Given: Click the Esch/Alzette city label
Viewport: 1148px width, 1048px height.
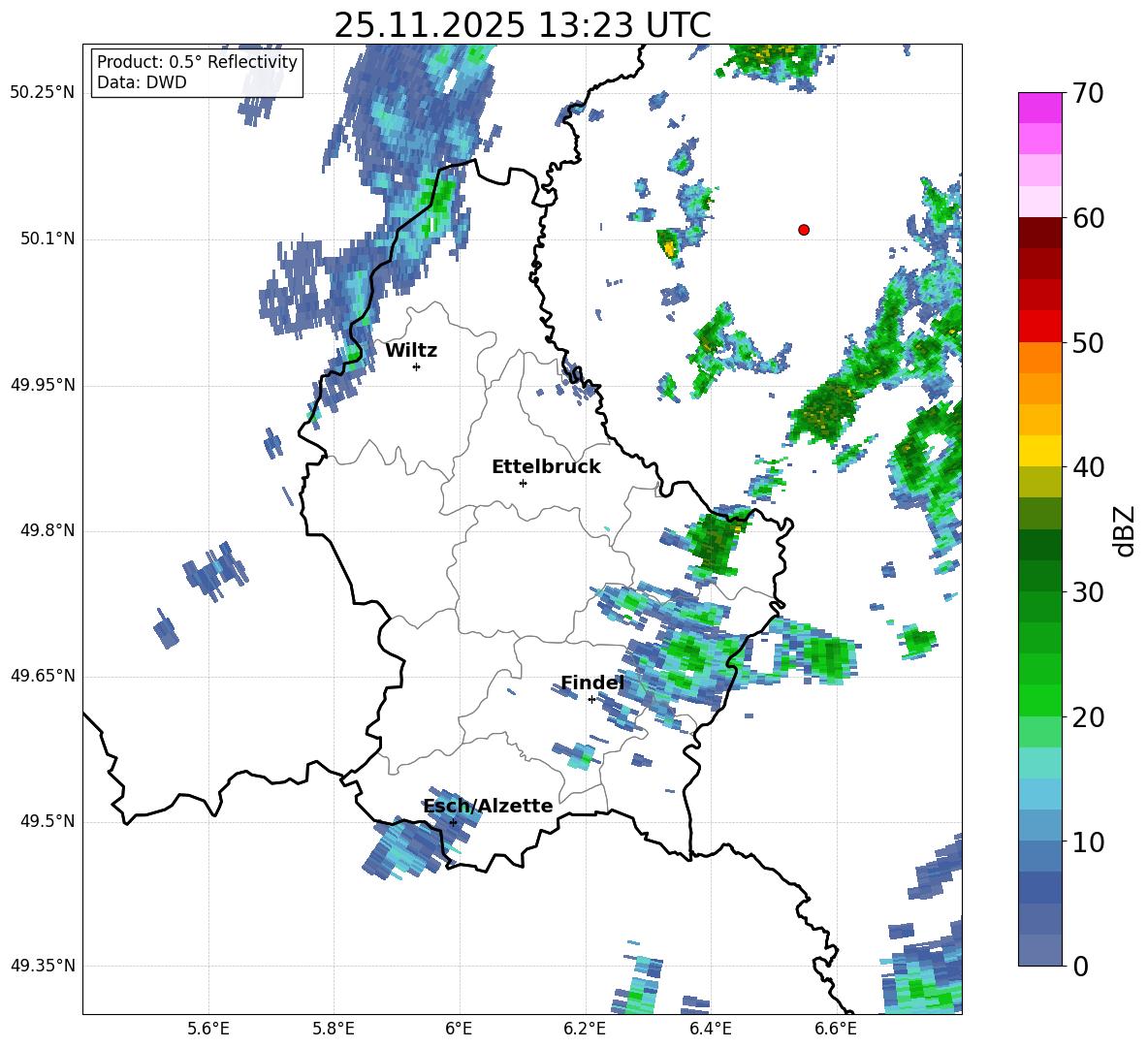Looking at the screenshot, I should (489, 806).
